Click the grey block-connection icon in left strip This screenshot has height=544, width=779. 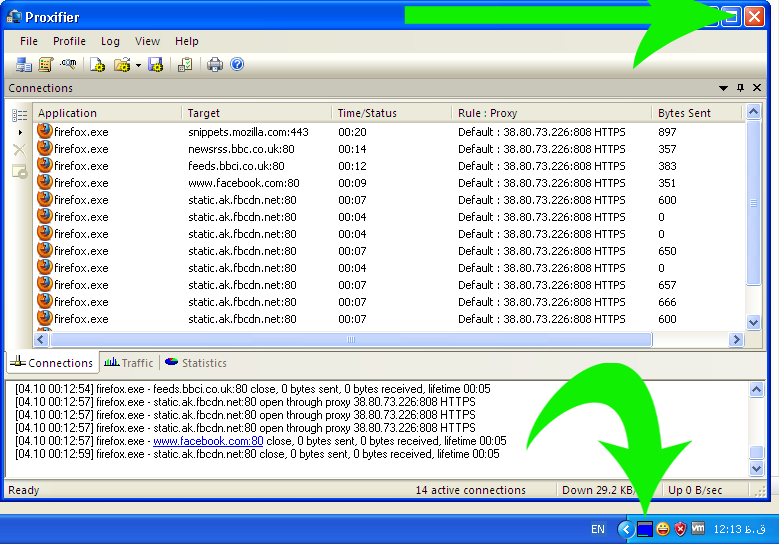[19, 171]
